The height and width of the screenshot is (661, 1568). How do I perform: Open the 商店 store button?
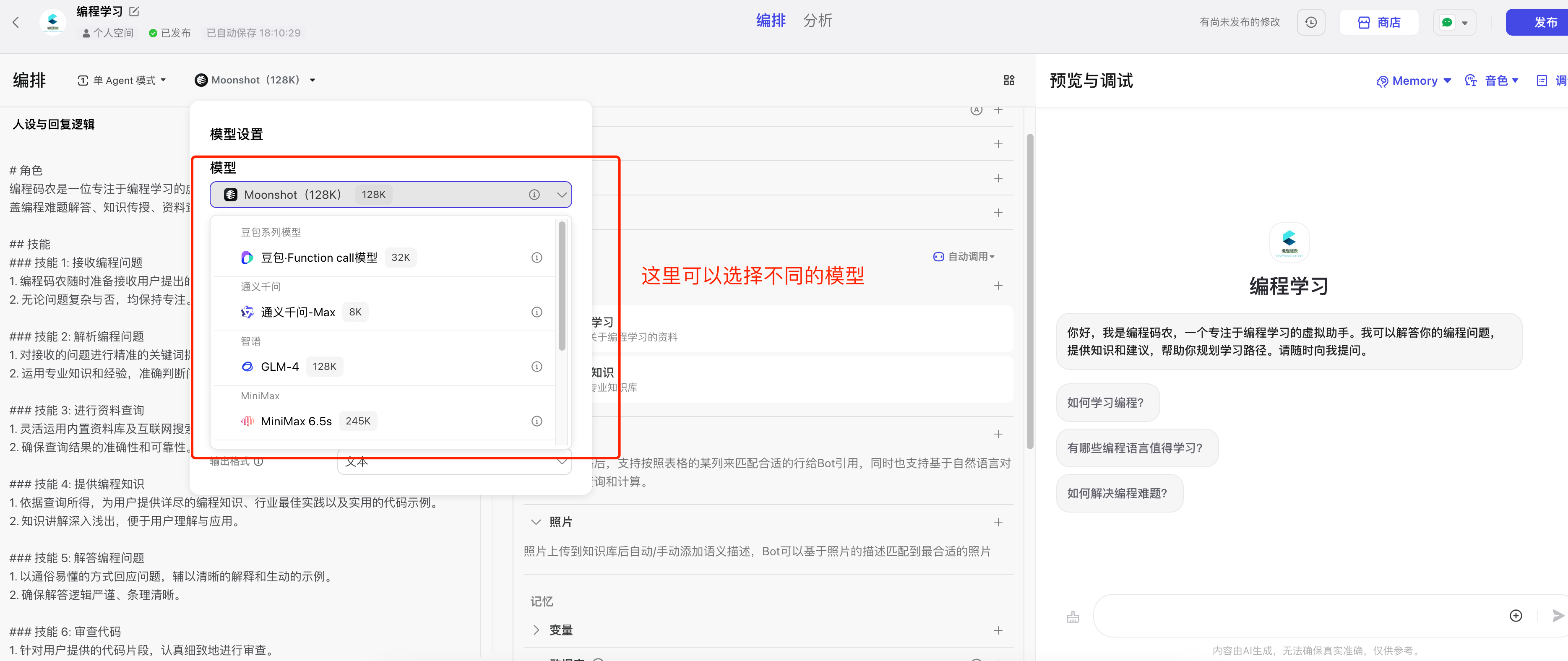point(1379,23)
